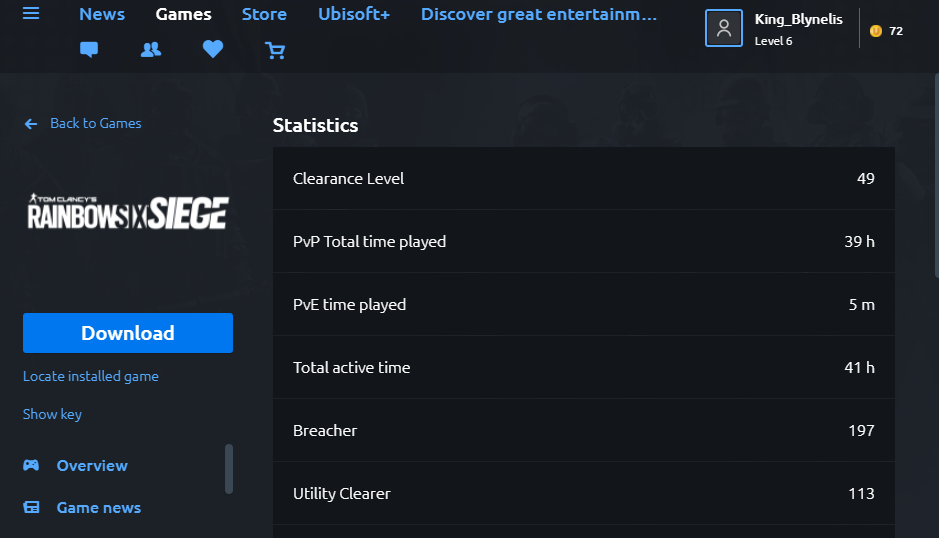
Task: Open the wishlist heart icon
Action: (212, 49)
